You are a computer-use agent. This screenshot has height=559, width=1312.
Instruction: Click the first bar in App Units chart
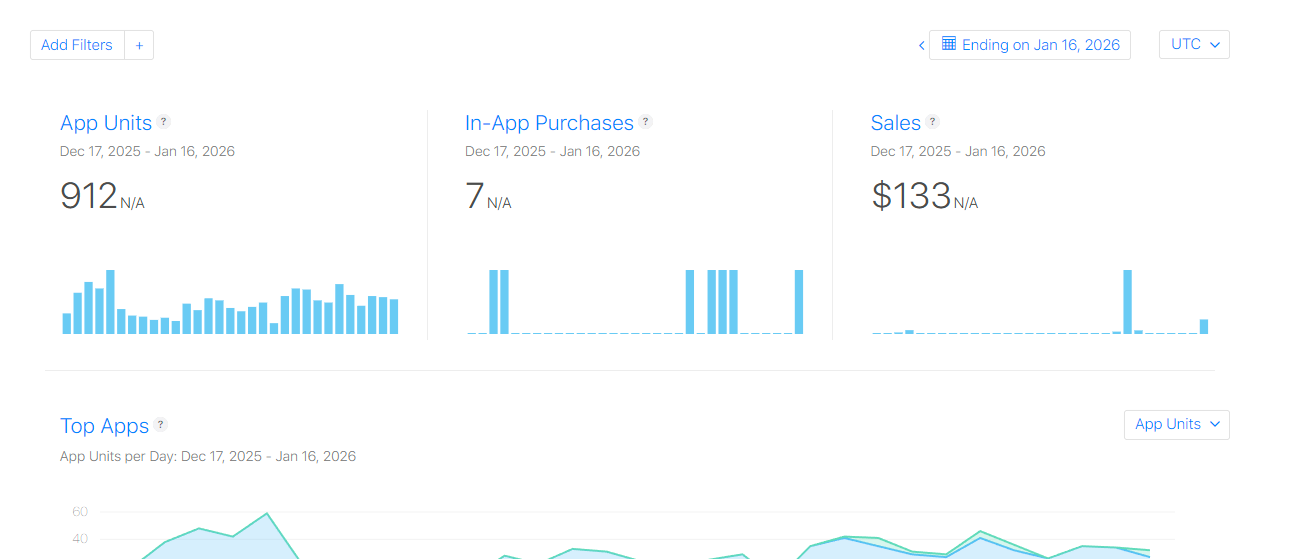[67, 324]
